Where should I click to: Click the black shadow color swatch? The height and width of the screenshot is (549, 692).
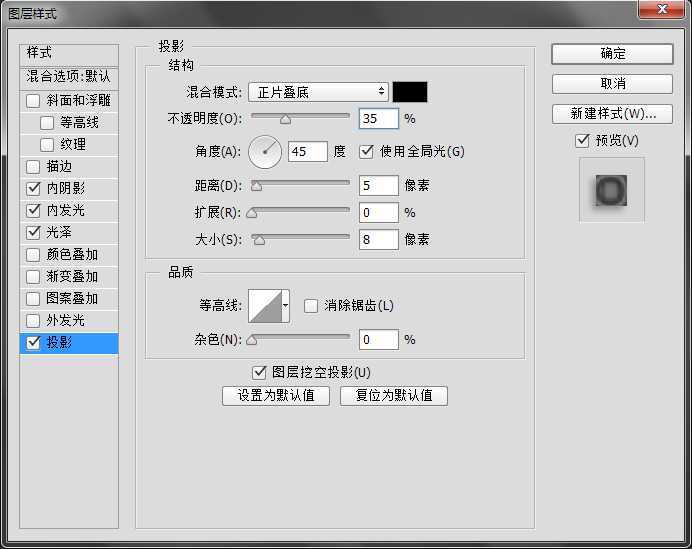[410, 92]
